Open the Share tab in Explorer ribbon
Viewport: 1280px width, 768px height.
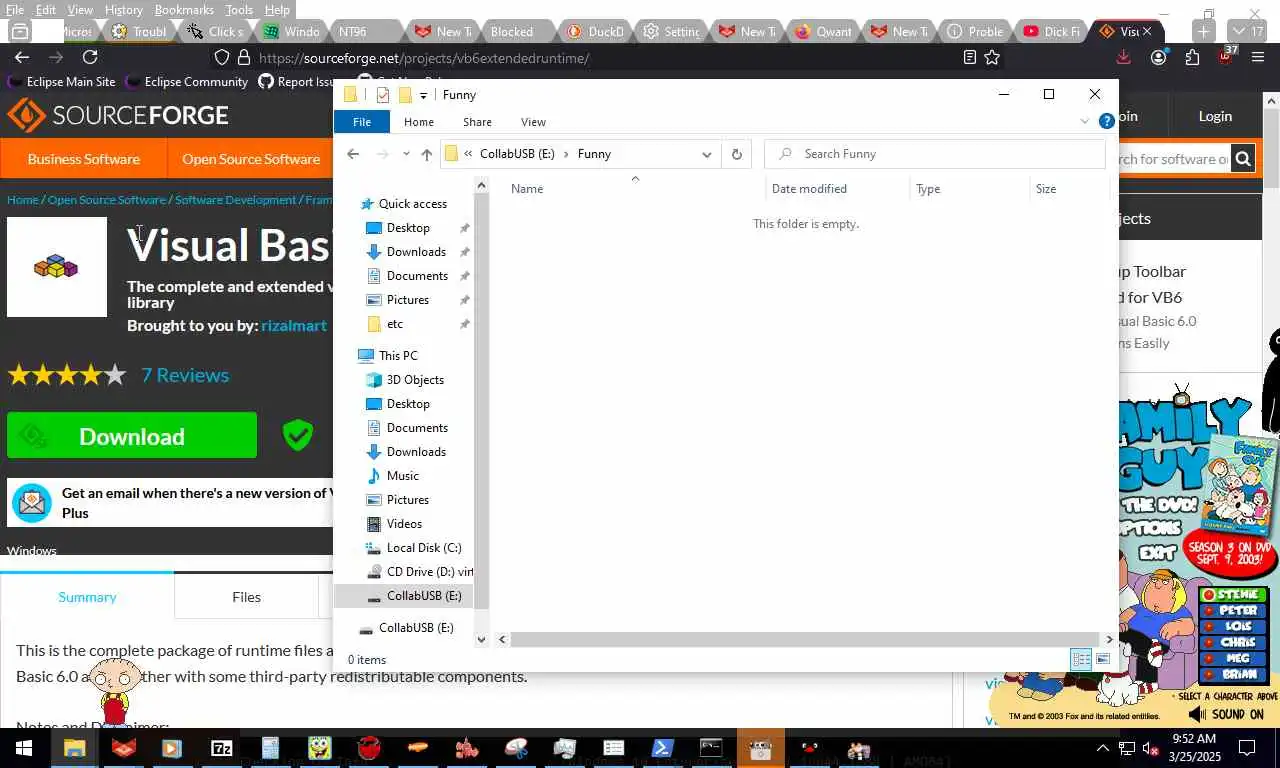pos(477,122)
